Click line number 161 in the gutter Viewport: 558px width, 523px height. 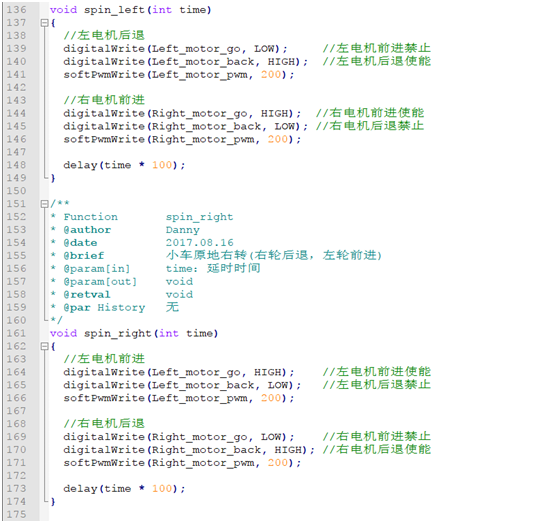[16, 333]
